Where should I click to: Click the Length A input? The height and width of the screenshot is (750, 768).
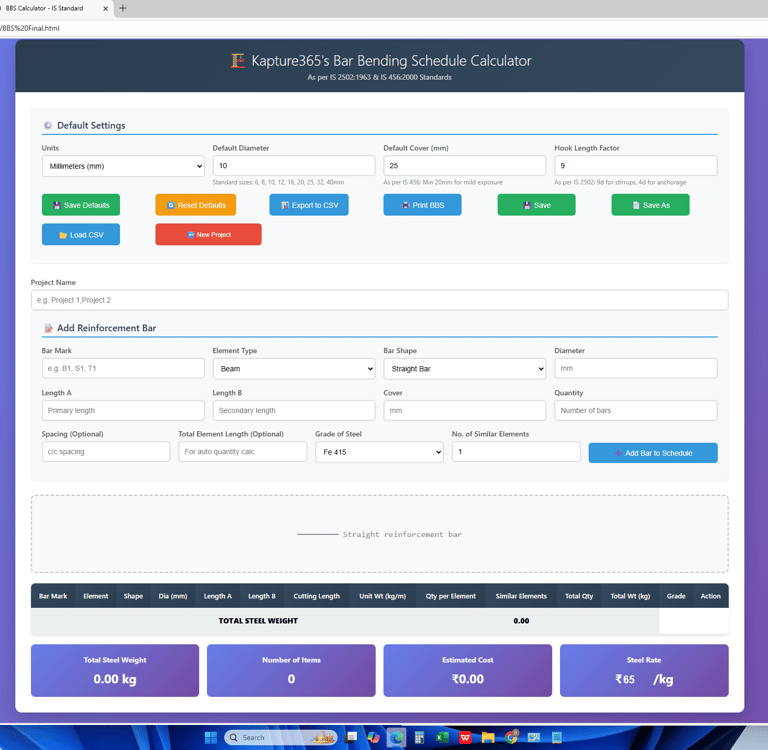[123, 411]
